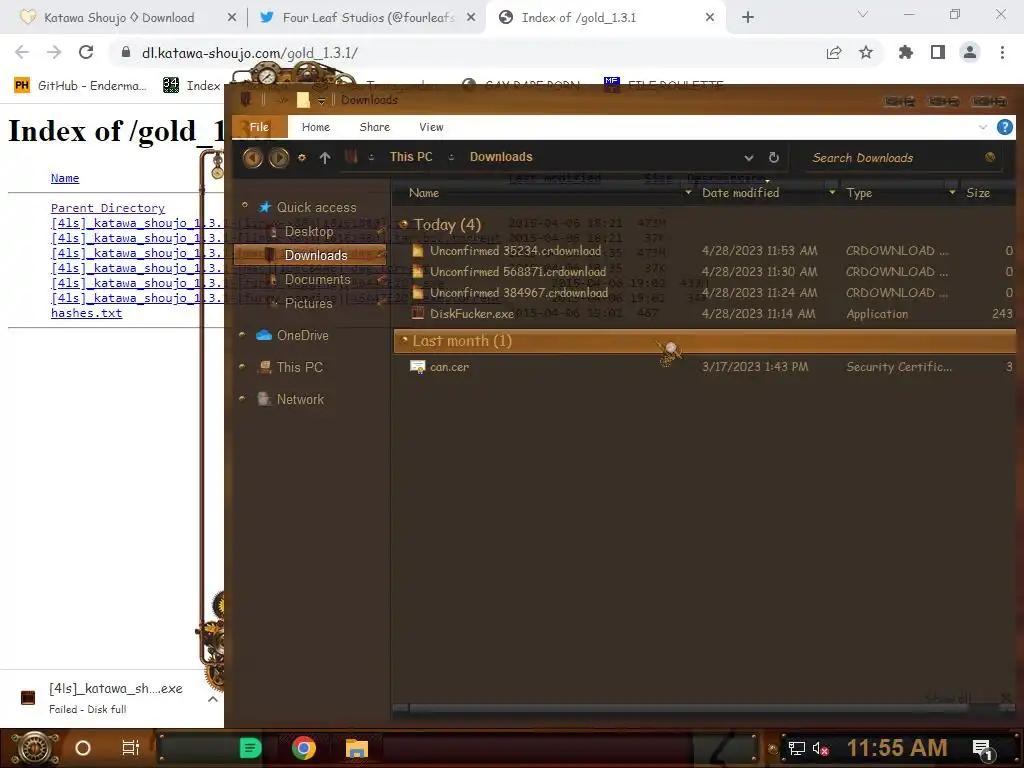Sort files by Name column

point(424,193)
